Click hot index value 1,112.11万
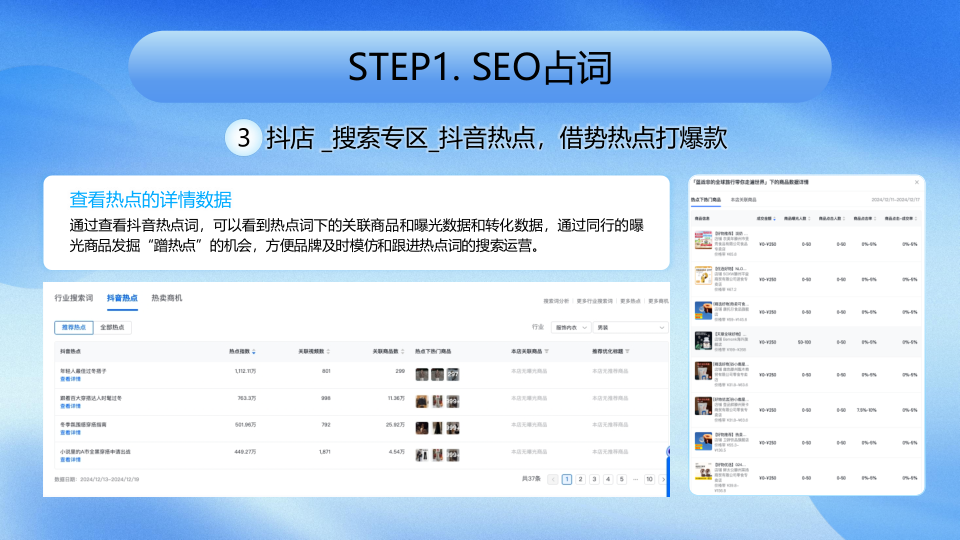 pos(246,371)
